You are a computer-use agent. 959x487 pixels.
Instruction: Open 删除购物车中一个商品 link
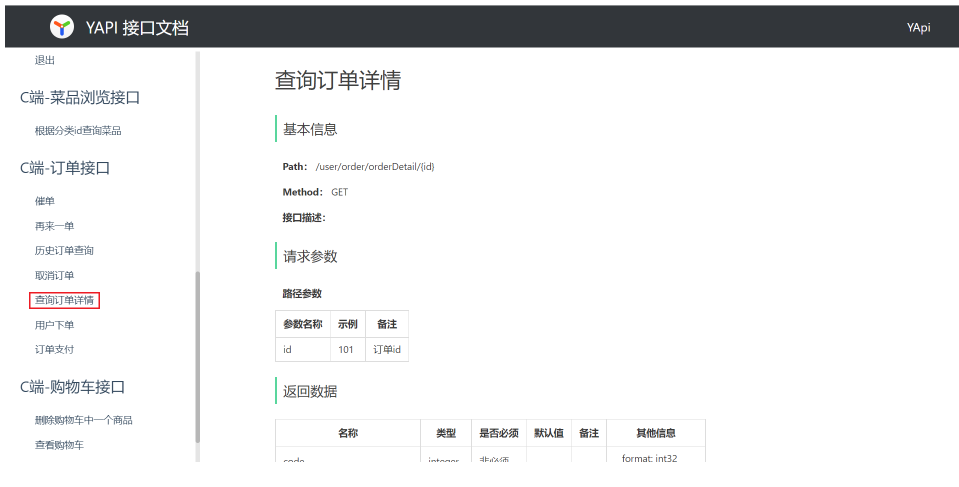coord(84,420)
